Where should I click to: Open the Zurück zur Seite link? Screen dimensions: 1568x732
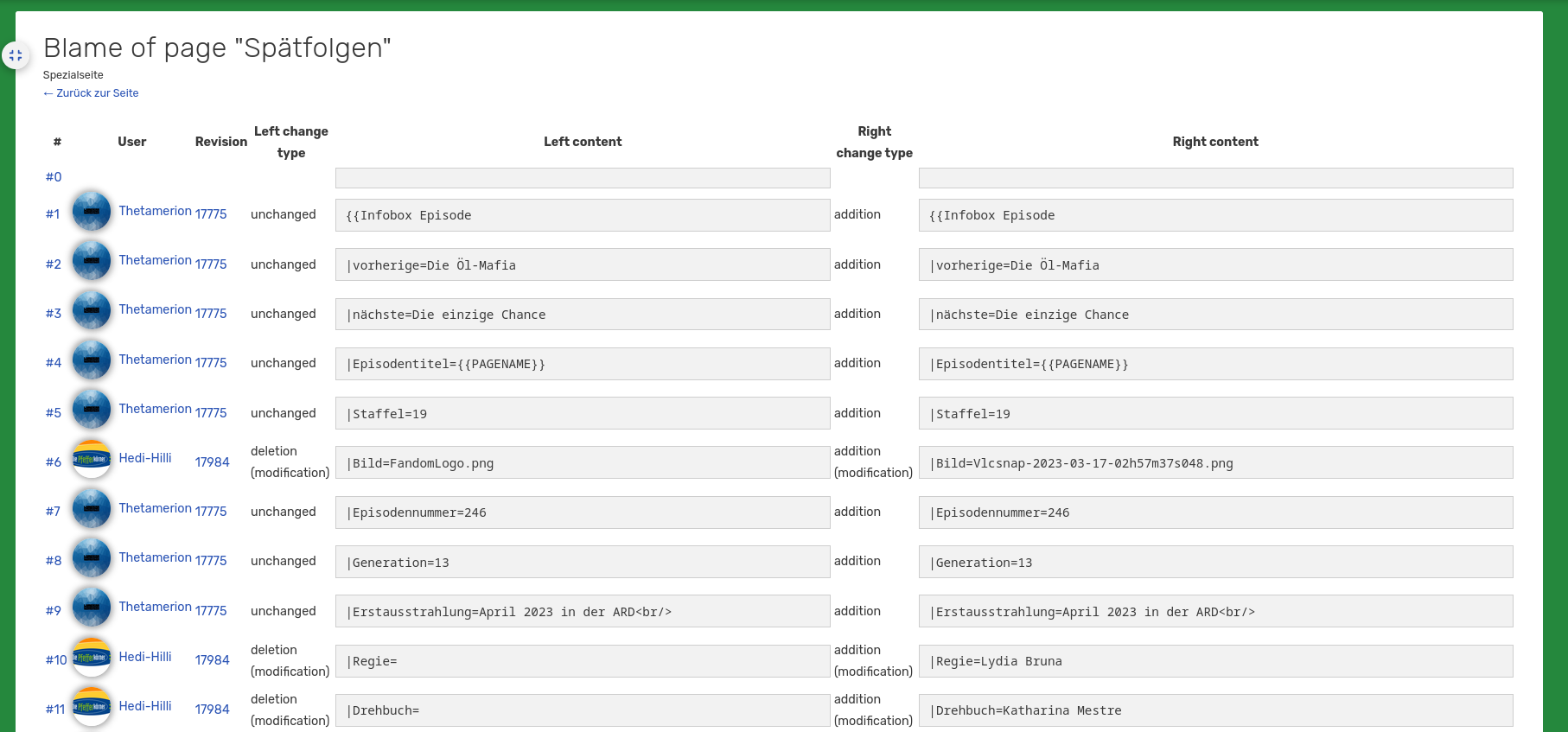(x=91, y=93)
